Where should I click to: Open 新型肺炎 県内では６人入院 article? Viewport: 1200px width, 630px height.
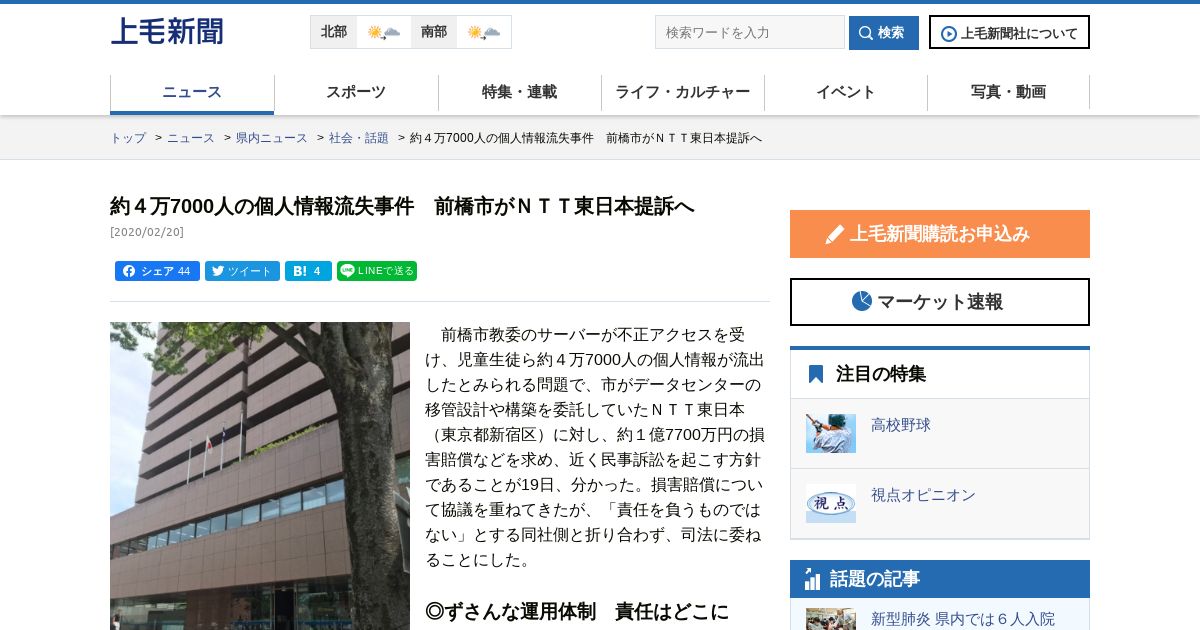963,619
